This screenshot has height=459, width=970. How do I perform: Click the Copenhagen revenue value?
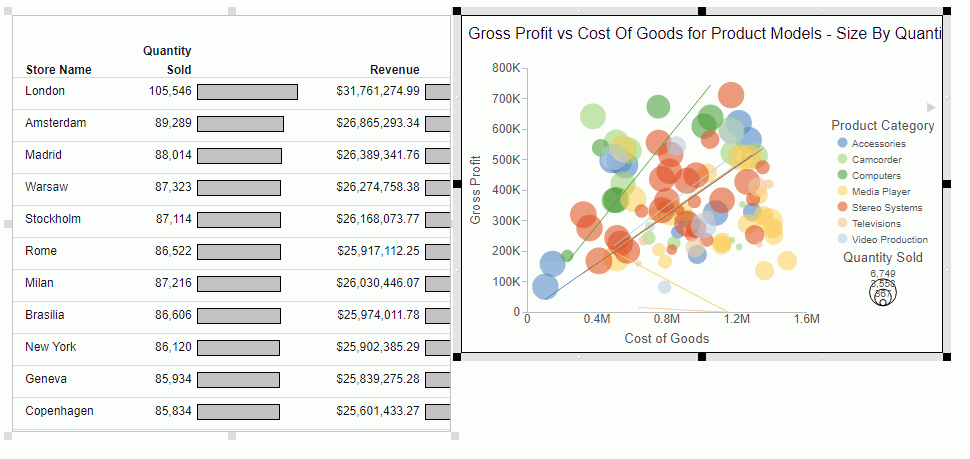[378, 411]
